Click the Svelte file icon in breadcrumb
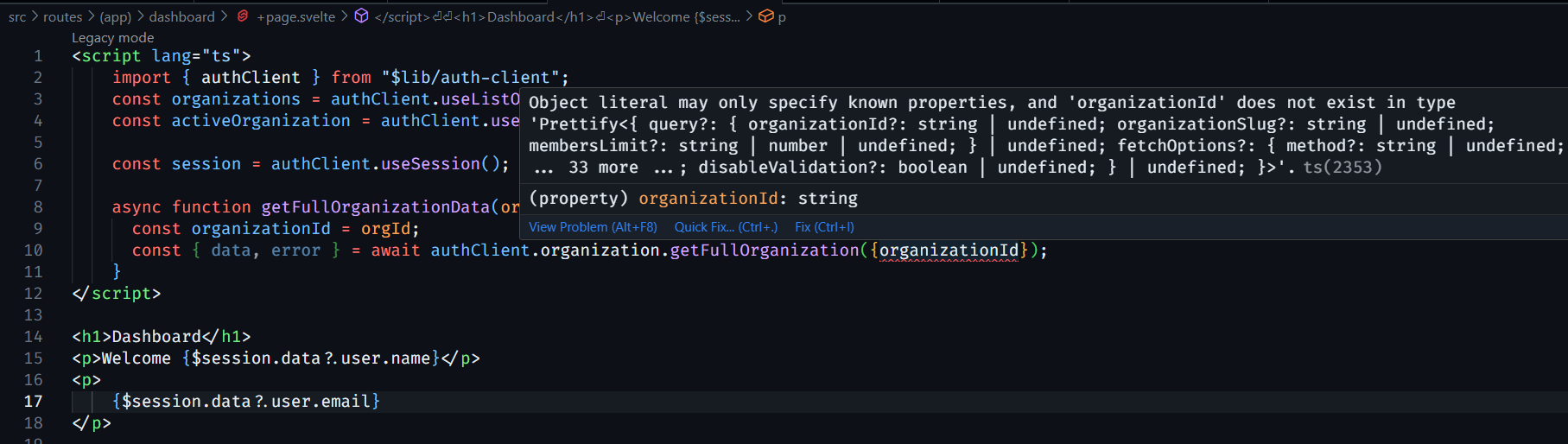1568x444 pixels. [243, 16]
